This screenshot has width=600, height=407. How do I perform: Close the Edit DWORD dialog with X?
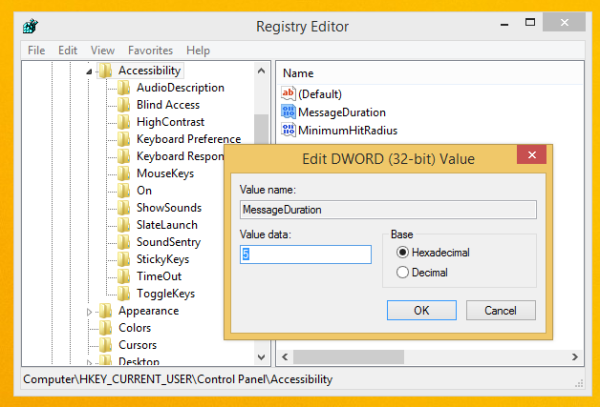[532, 155]
